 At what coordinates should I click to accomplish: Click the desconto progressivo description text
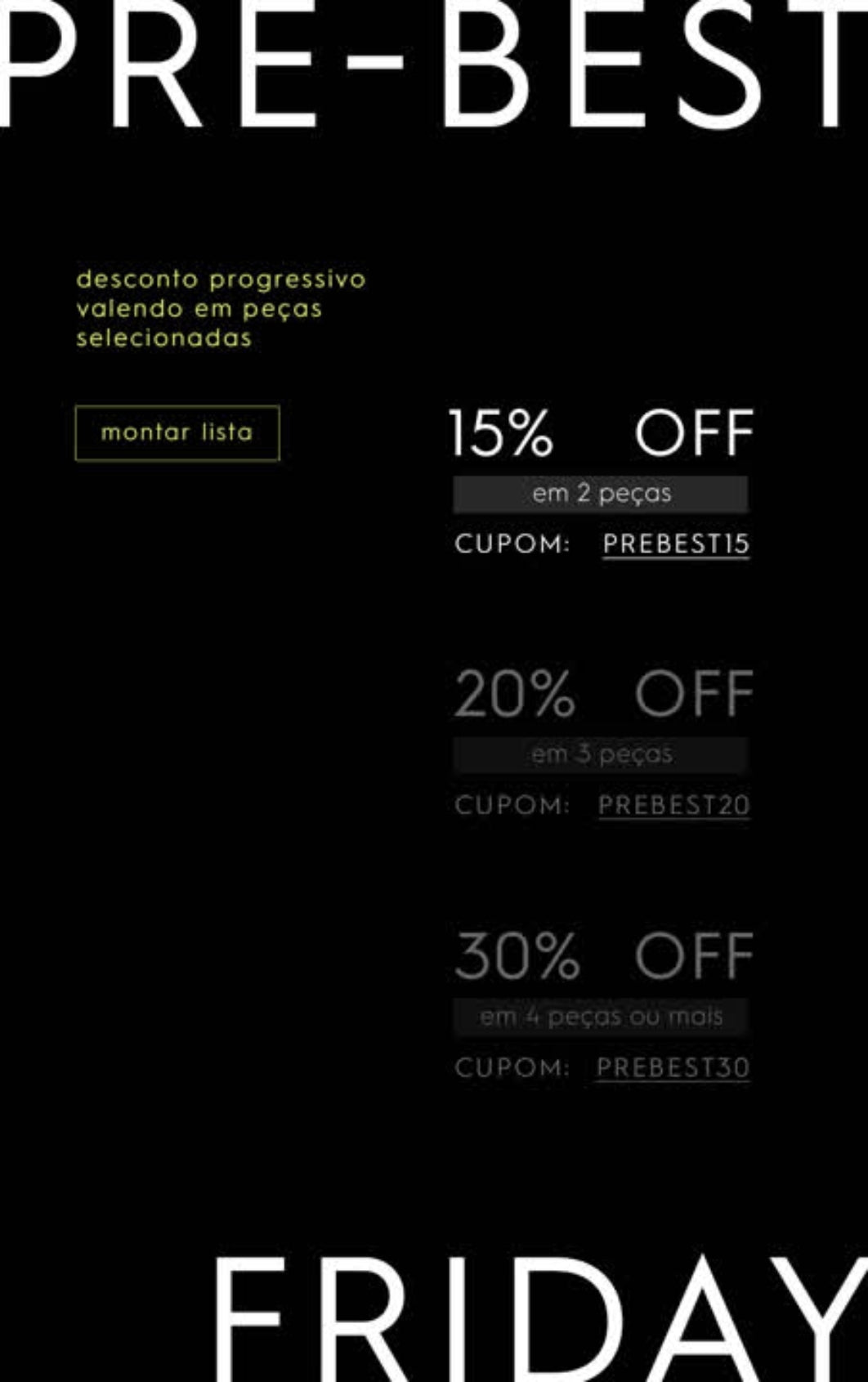221,280
